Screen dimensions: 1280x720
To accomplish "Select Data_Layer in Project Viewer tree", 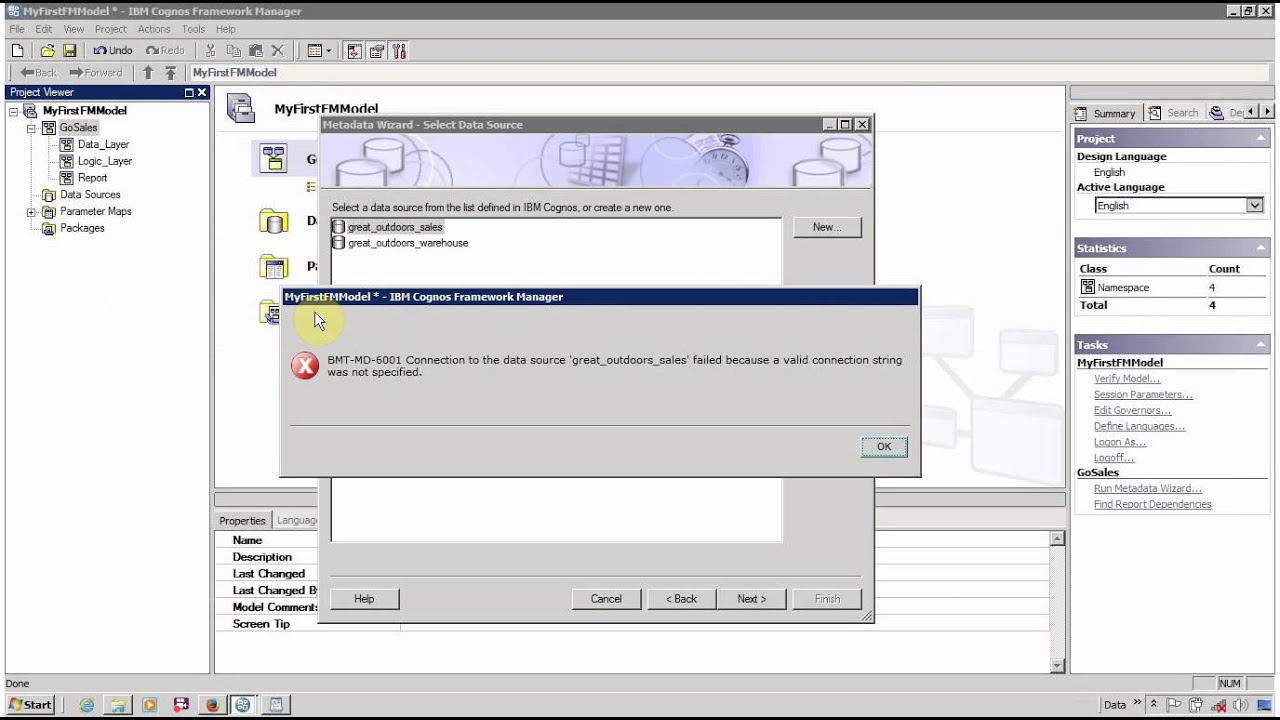I will (103, 145).
